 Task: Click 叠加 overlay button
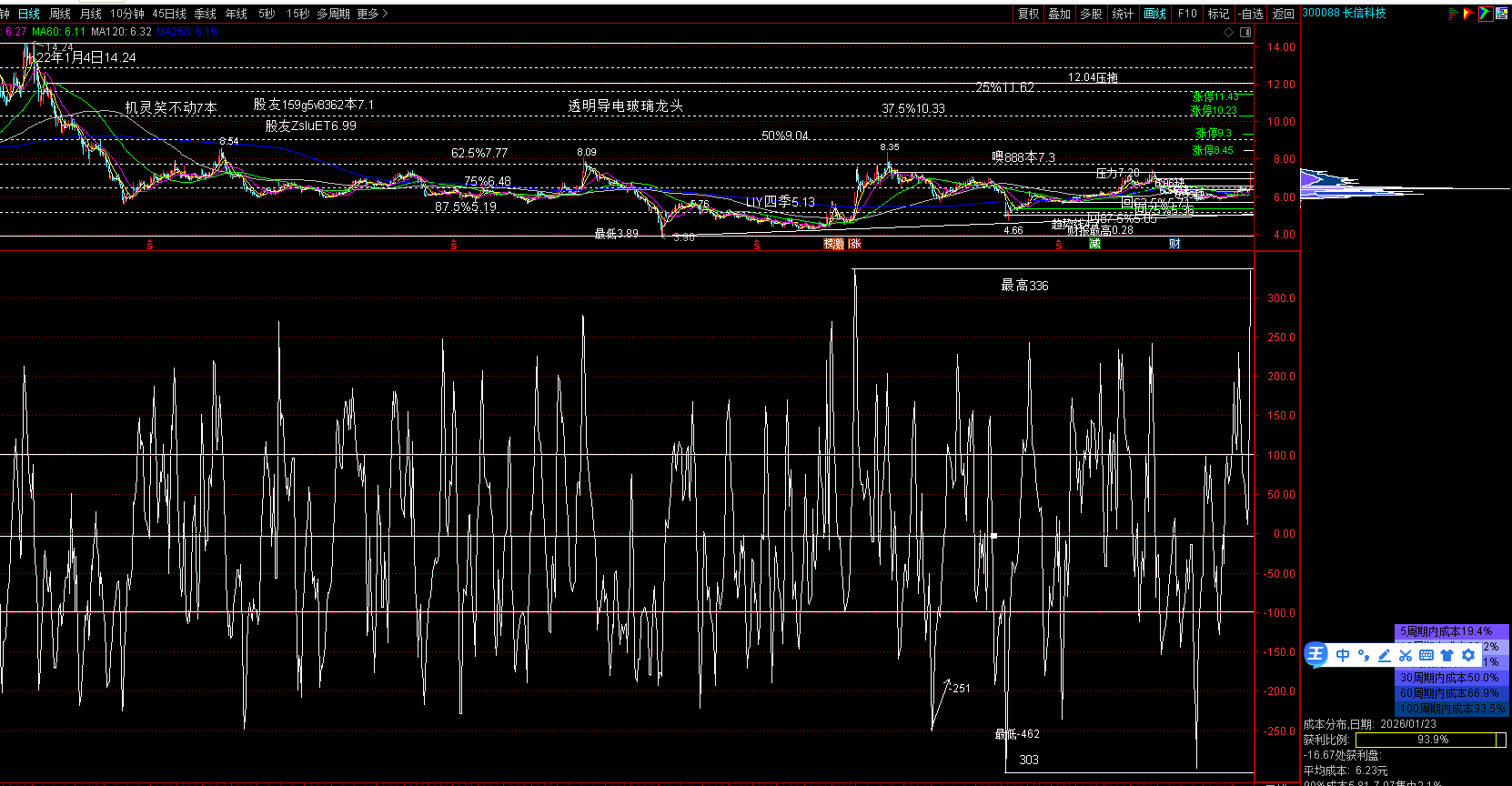(1060, 14)
